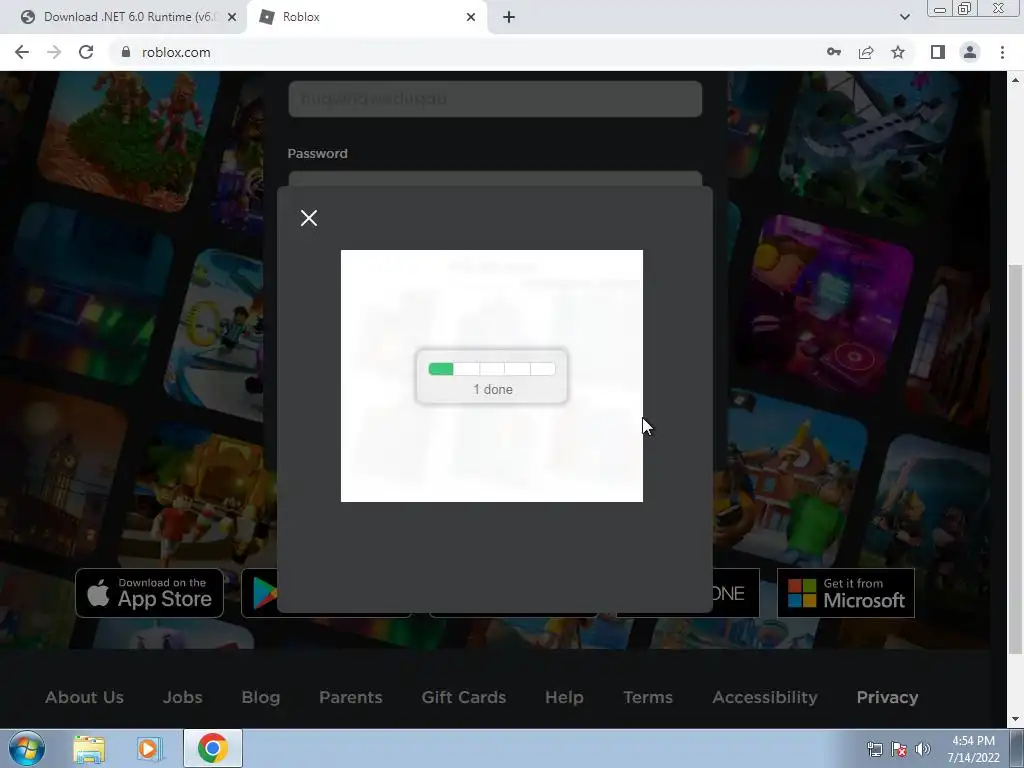1024x768 pixels.
Task: Open the Action Center flag icon
Action: pyautogui.click(x=899, y=749)
